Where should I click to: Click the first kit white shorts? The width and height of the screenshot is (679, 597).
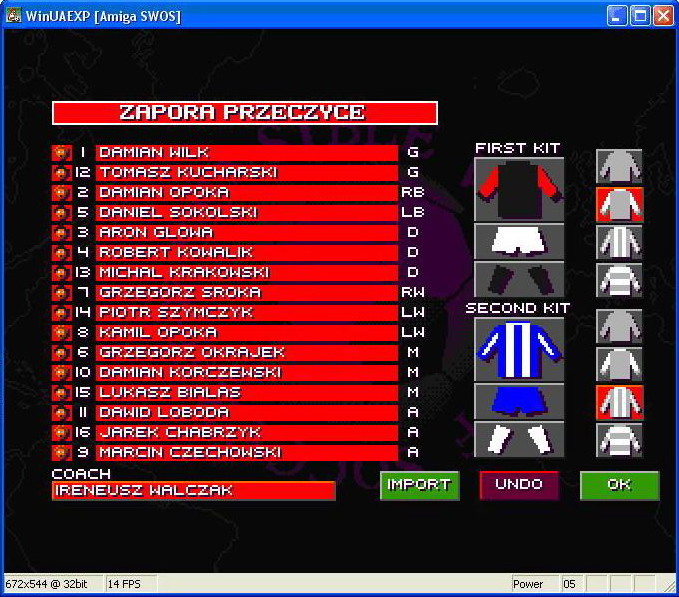pos(518,240)
